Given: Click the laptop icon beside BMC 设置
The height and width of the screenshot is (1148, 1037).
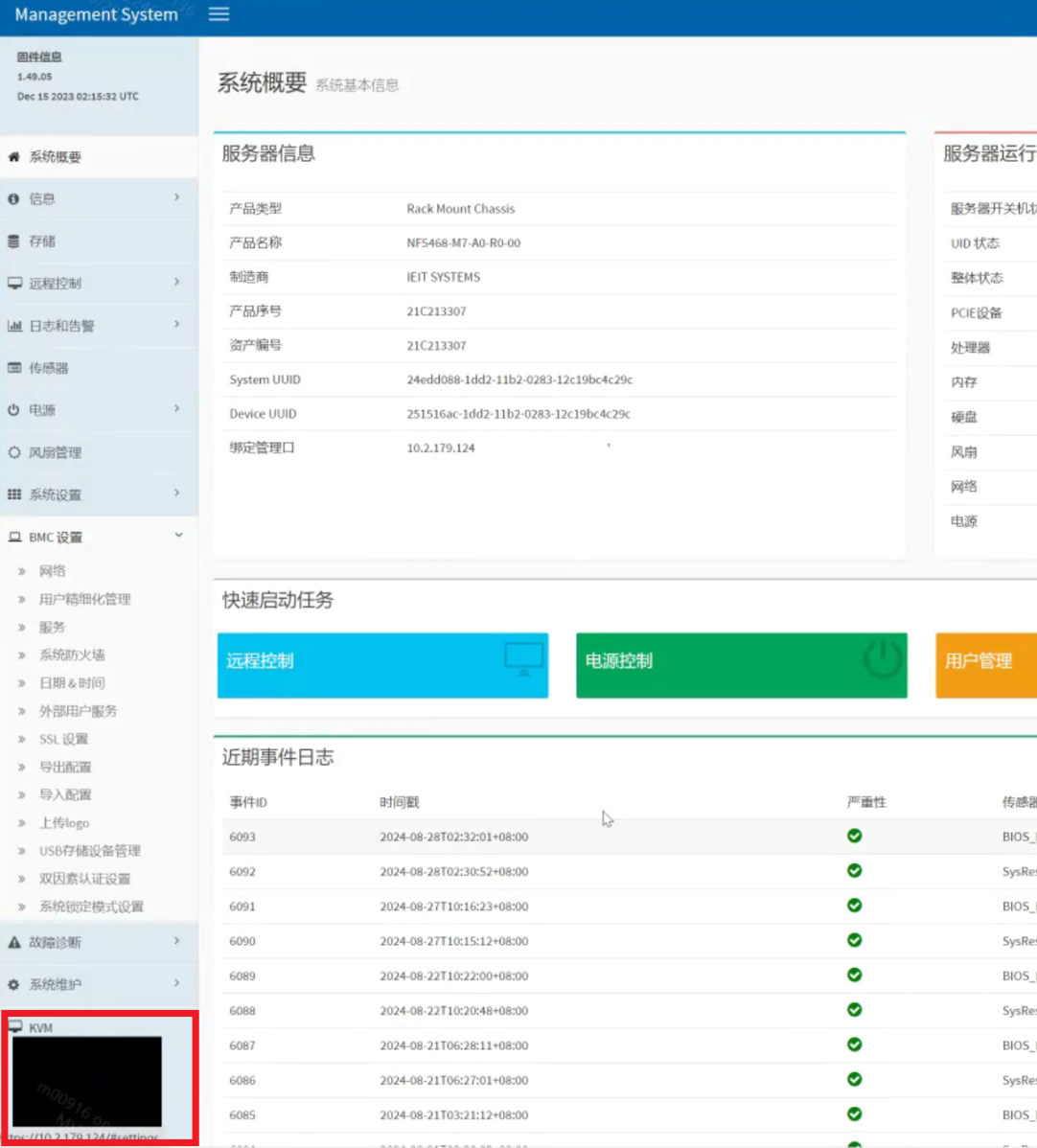Looking at the screenshot, I should coord(14,538).
